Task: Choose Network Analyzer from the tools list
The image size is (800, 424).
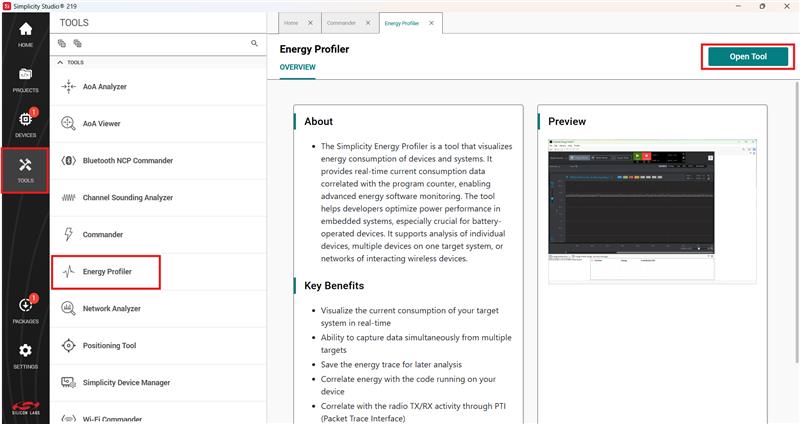Action: click(x=111, y=309)
